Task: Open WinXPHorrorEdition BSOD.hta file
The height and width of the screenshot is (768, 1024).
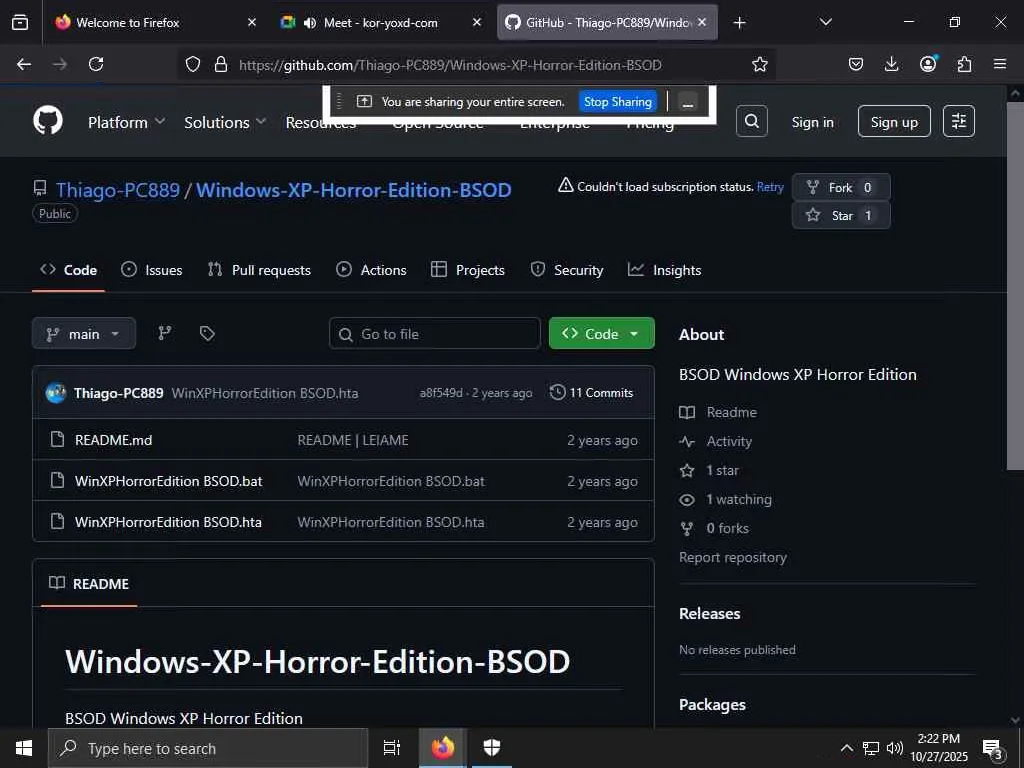Action: (x=168, y=522)
